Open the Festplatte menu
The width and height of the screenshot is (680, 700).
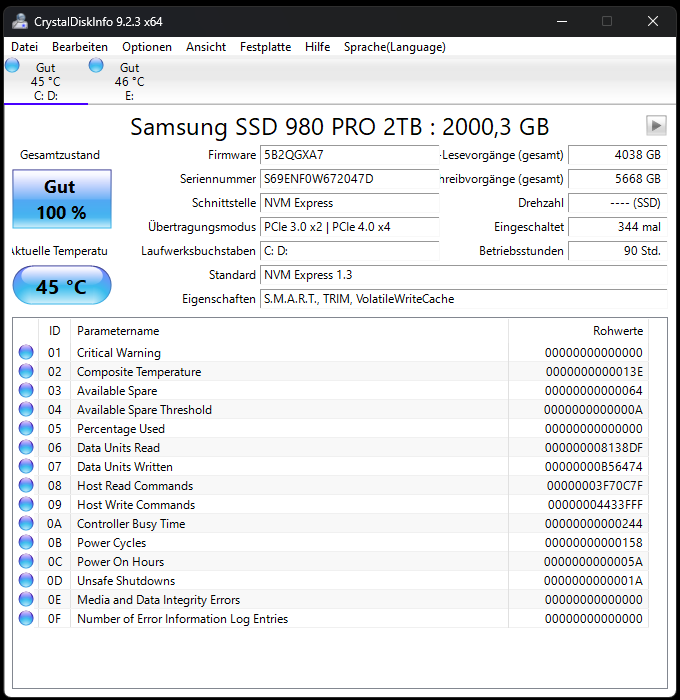265,47
